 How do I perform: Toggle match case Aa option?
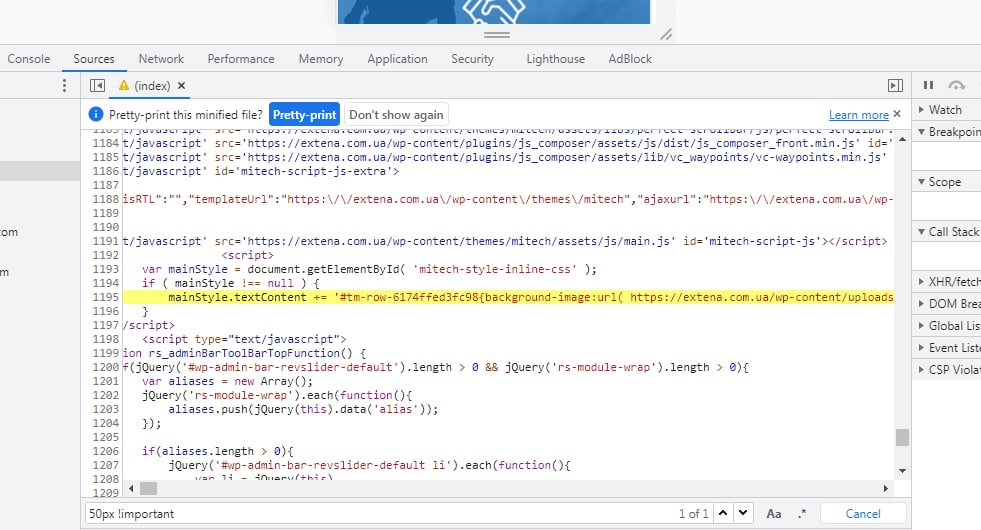point(774,514)
